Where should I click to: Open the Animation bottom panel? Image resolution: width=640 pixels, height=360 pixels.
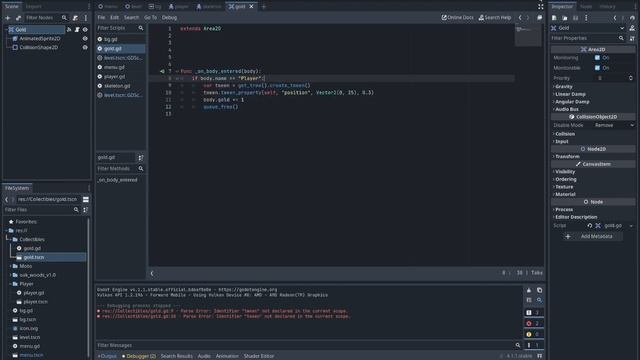tap(227, 356)
